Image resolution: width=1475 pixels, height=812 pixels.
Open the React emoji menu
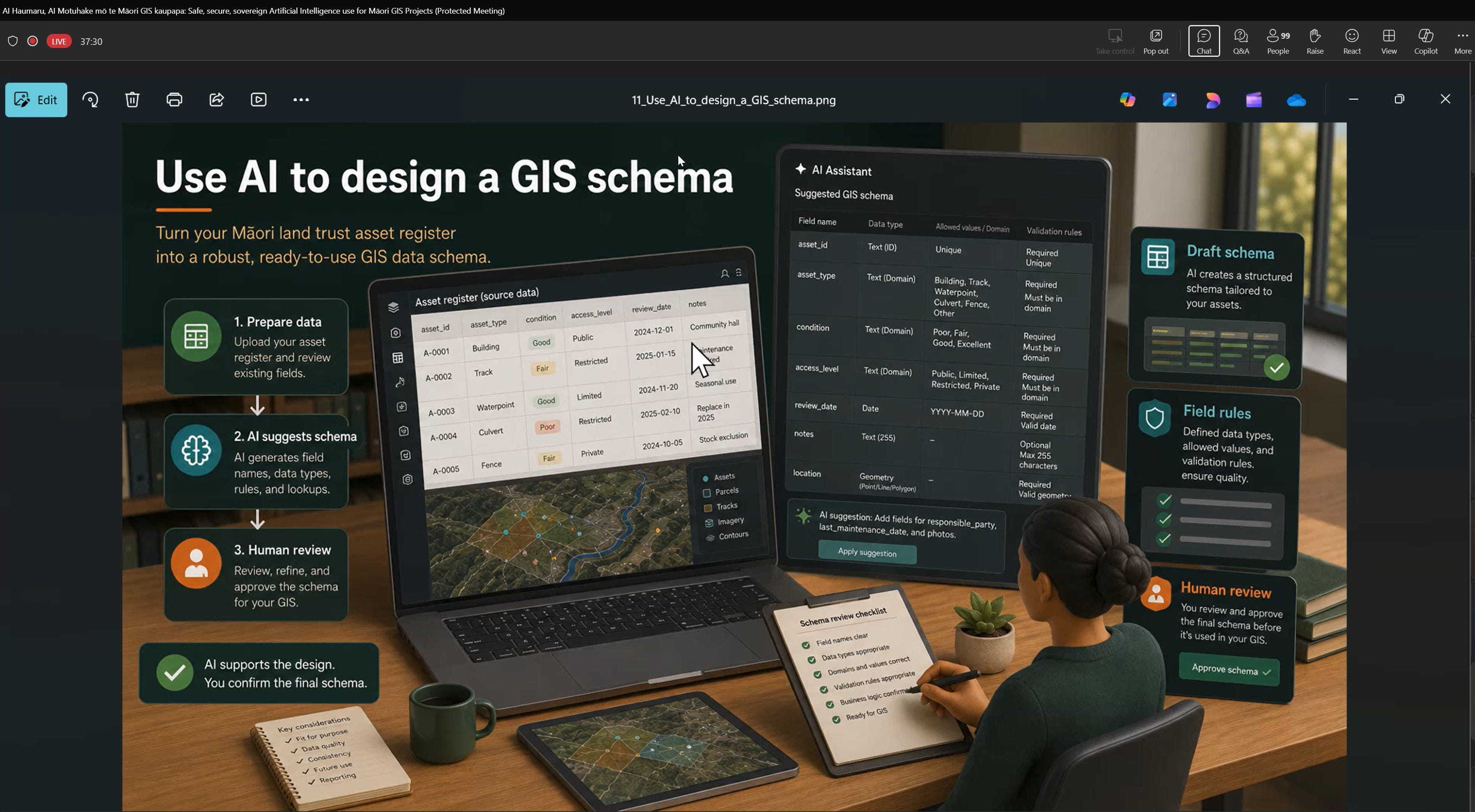(x=1352, y=41)
